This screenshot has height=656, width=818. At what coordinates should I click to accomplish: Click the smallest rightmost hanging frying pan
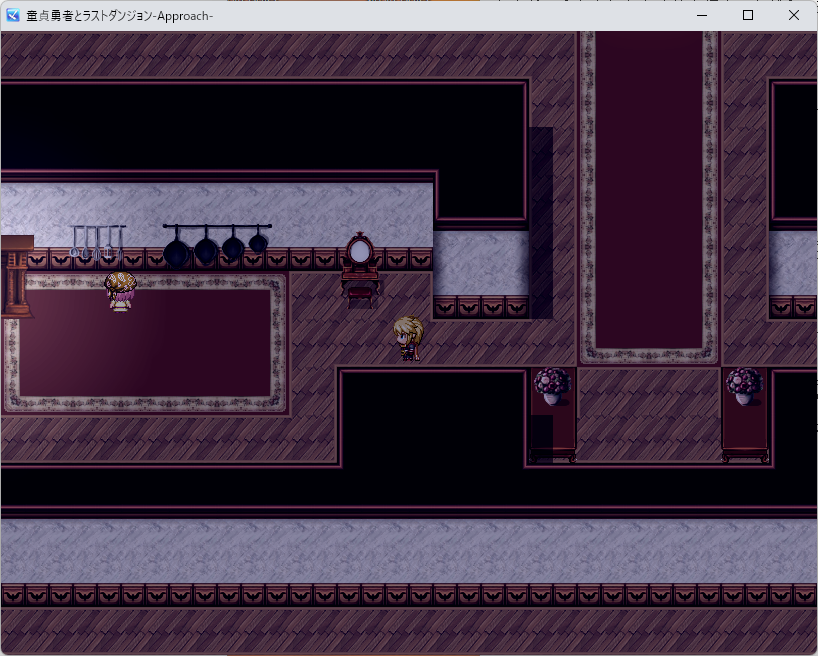click(x=258, y=241)
